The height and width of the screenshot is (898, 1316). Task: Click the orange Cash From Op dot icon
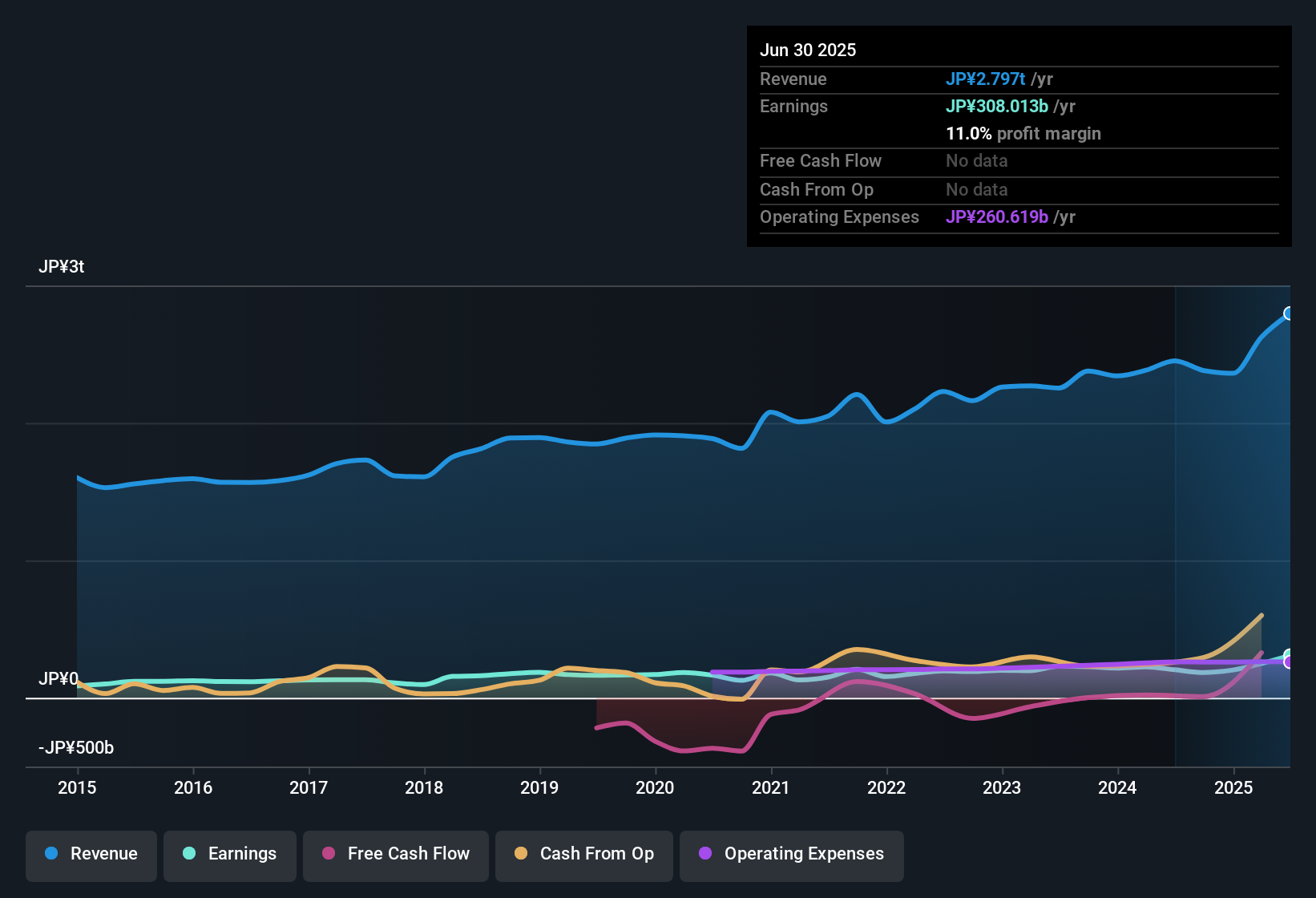pyautogui.click(x=520, y=854)
